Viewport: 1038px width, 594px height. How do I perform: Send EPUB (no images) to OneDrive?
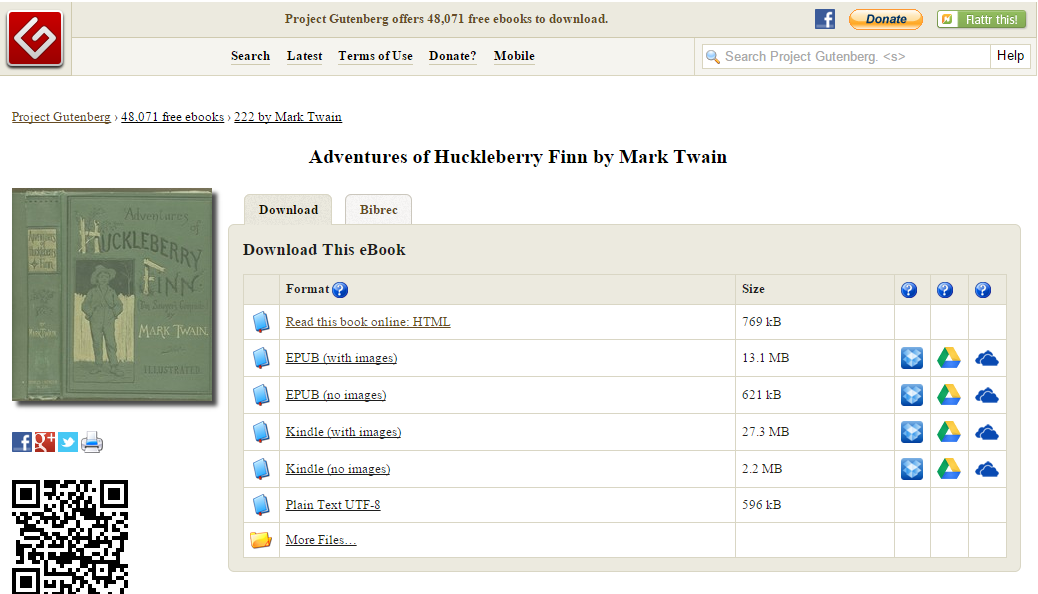click(x=986, y=396)
